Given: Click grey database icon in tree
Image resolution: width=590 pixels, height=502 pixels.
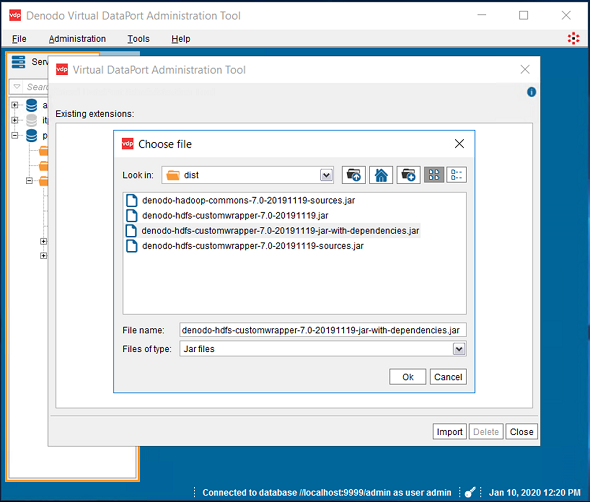Looking at the screenshot, I should [32, 120].
